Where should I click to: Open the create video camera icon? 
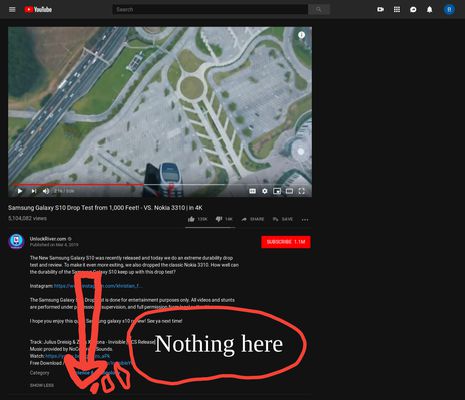tap(380, 9)
